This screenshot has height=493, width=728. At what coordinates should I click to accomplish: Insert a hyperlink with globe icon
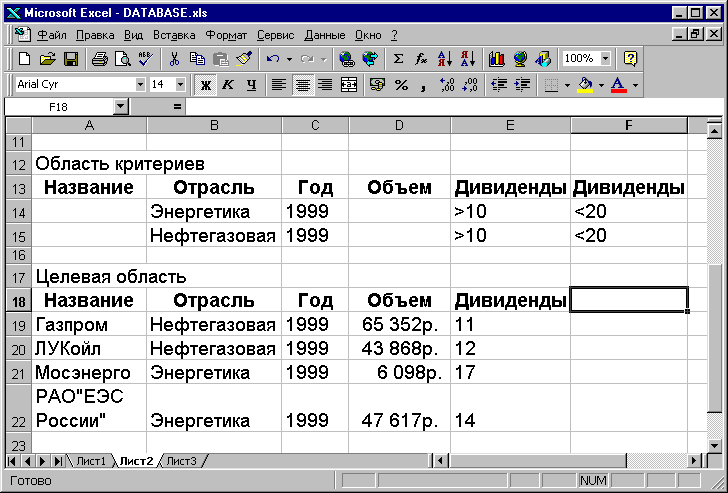coord(346,59)
